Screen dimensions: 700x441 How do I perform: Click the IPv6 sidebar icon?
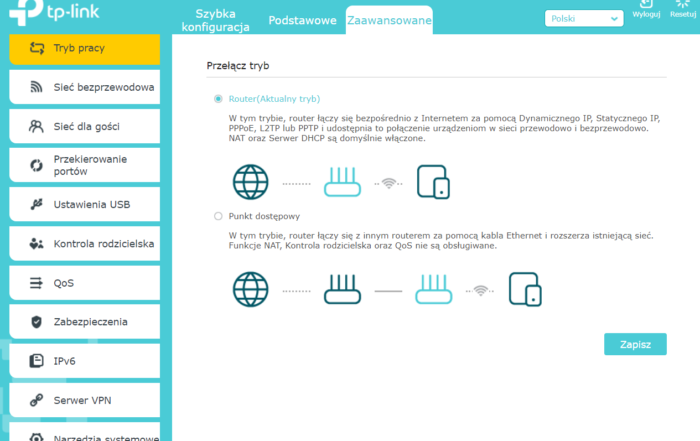pyautogui.click(x=37, y=361)
